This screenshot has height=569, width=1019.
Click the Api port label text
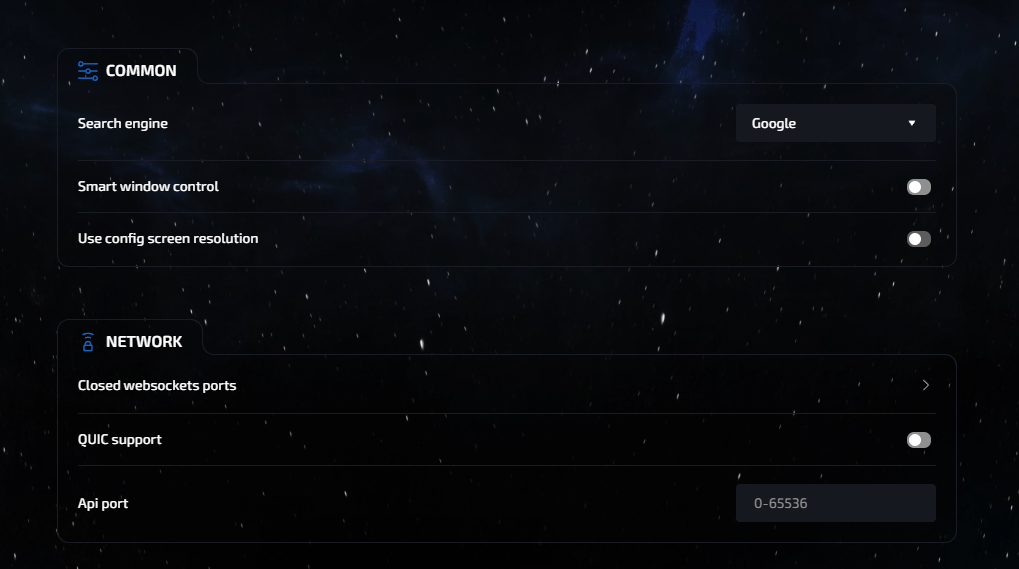click(x=103, y=503)
